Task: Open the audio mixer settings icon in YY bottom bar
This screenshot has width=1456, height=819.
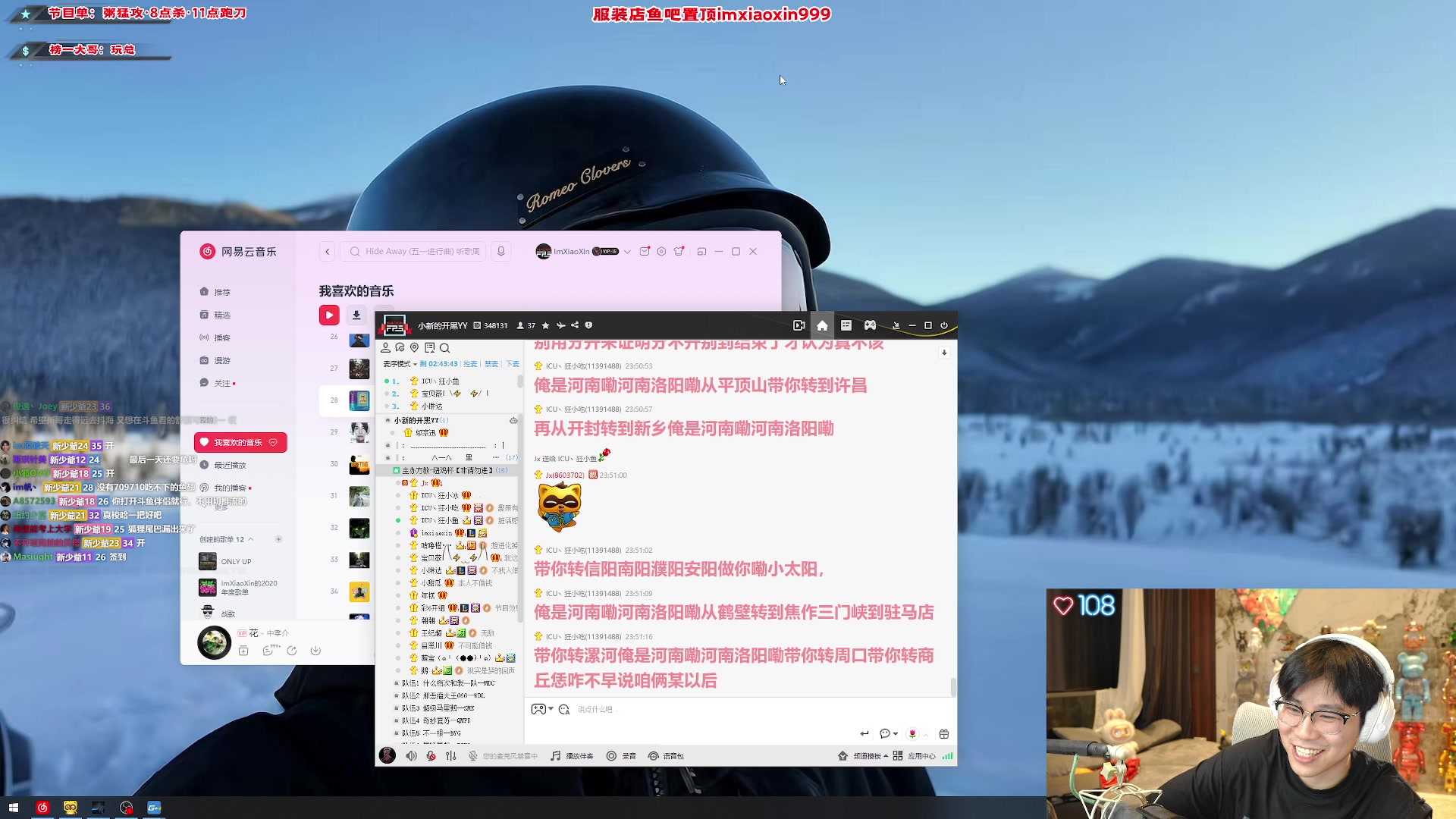Action: pos(451,756)
